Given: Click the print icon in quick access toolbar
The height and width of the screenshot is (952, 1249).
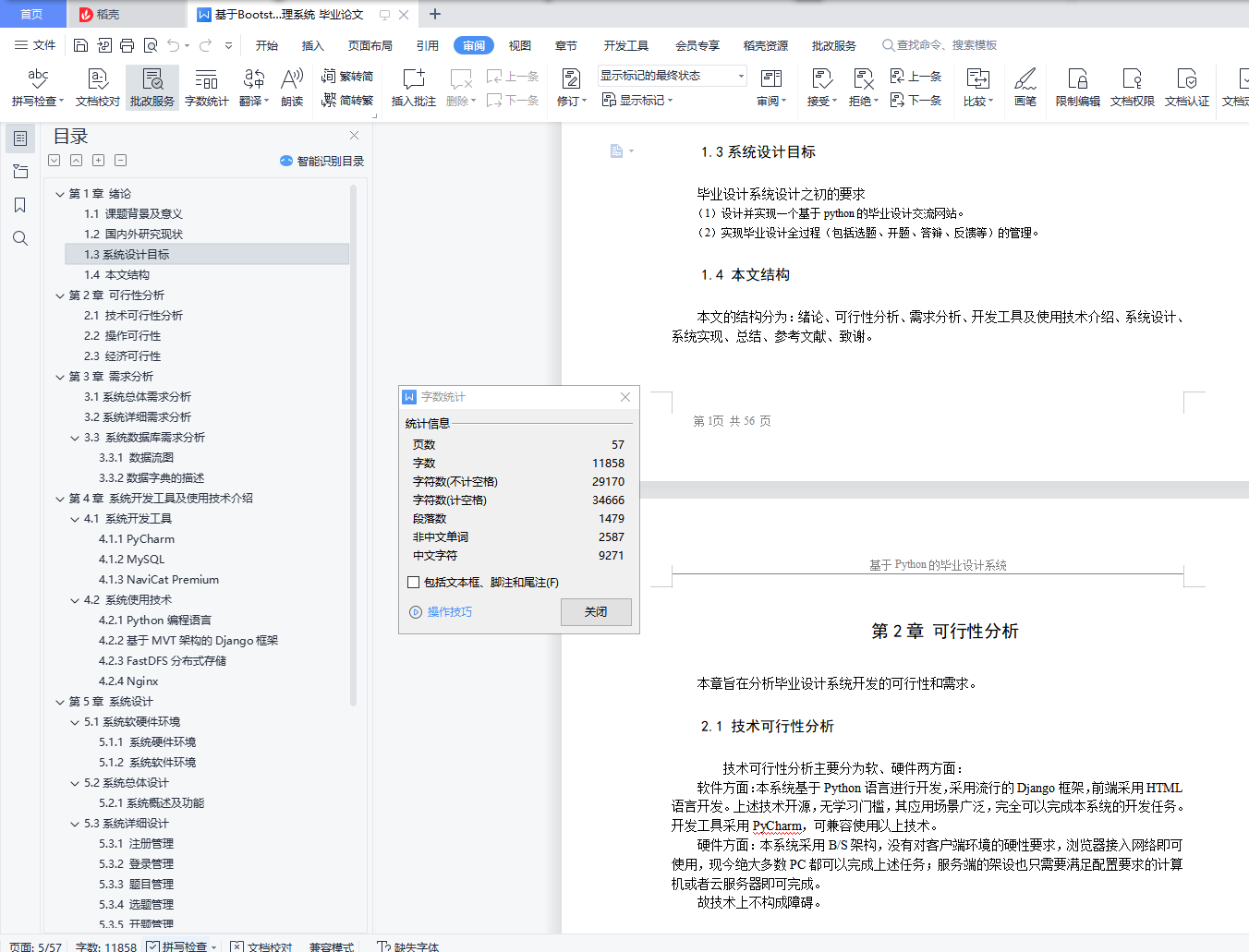Looking at the screenshot, I should (x=127, y=45).
